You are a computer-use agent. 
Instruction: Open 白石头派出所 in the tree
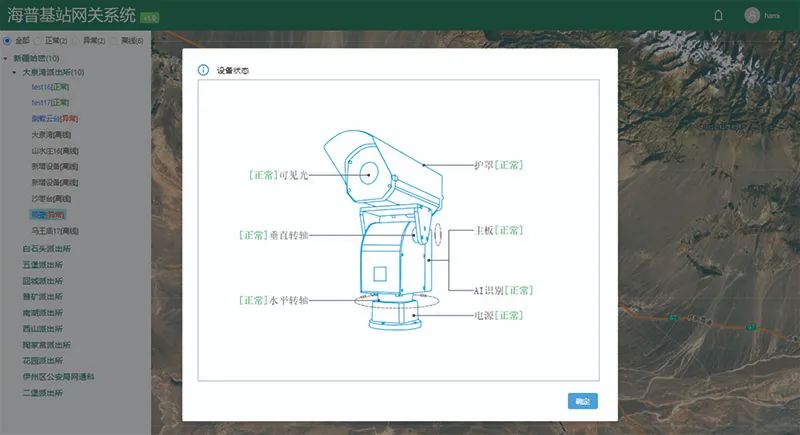[46, 248]
